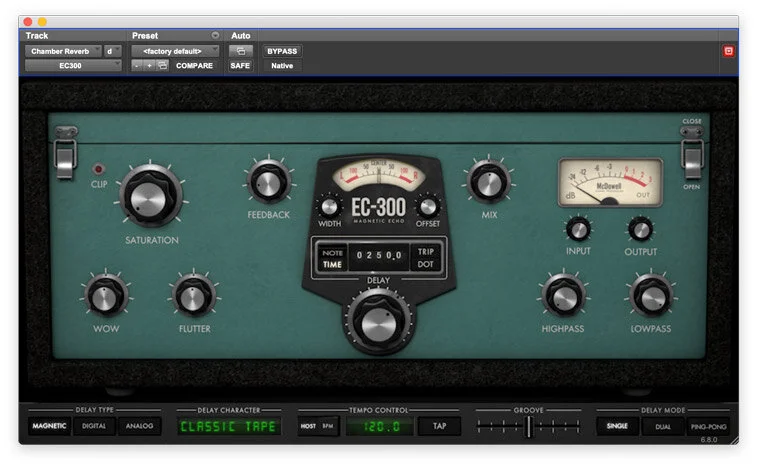Click the WOW knob
This screenshot has width=757, height=466.
[x=105, y=297]
